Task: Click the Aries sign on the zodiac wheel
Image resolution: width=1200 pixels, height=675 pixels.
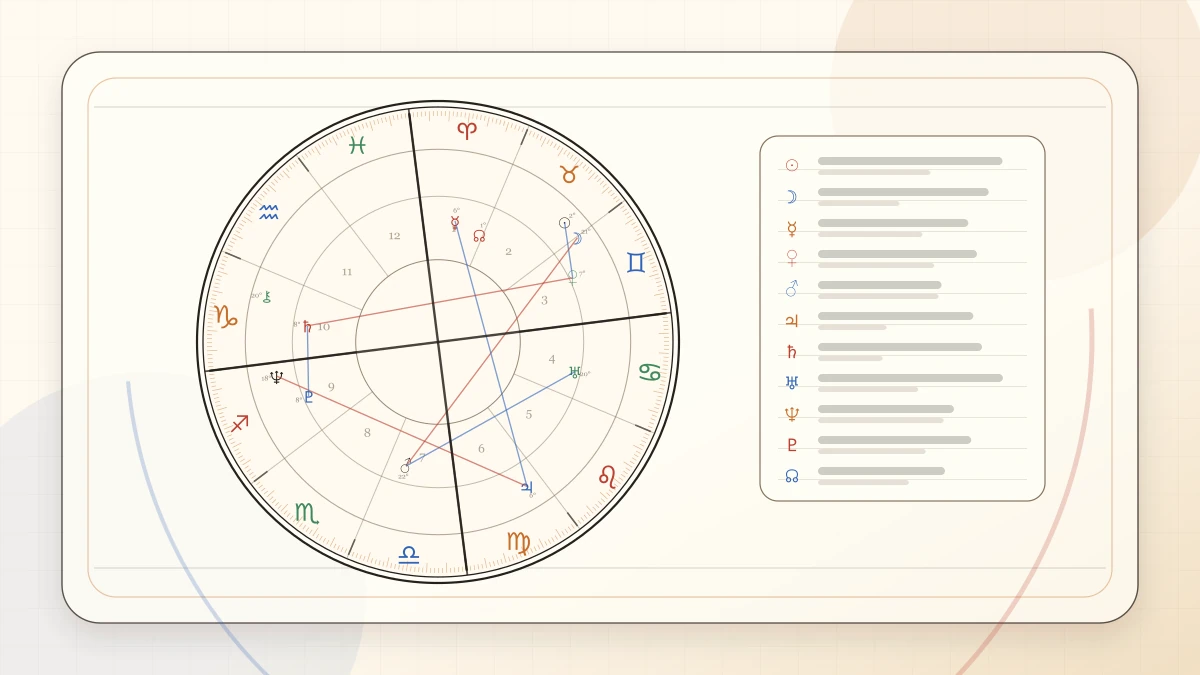Action: point(467,130)
